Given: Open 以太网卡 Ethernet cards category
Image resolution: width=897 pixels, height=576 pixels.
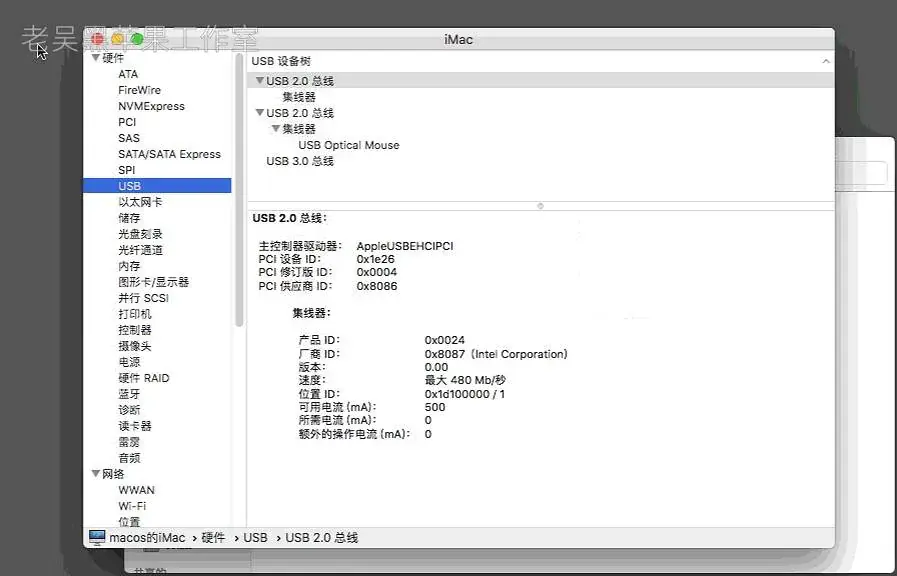Looking at the screenshot, I should pyautogui.click(x=140, y=202).
